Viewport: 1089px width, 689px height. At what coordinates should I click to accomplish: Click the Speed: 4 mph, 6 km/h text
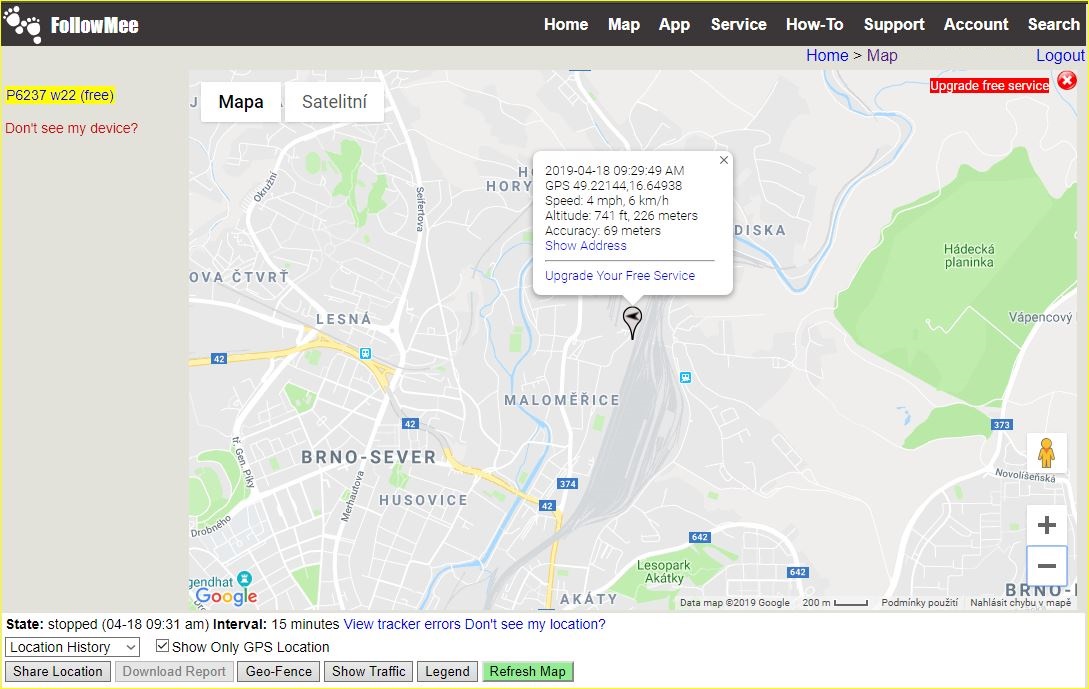point(607,201)
